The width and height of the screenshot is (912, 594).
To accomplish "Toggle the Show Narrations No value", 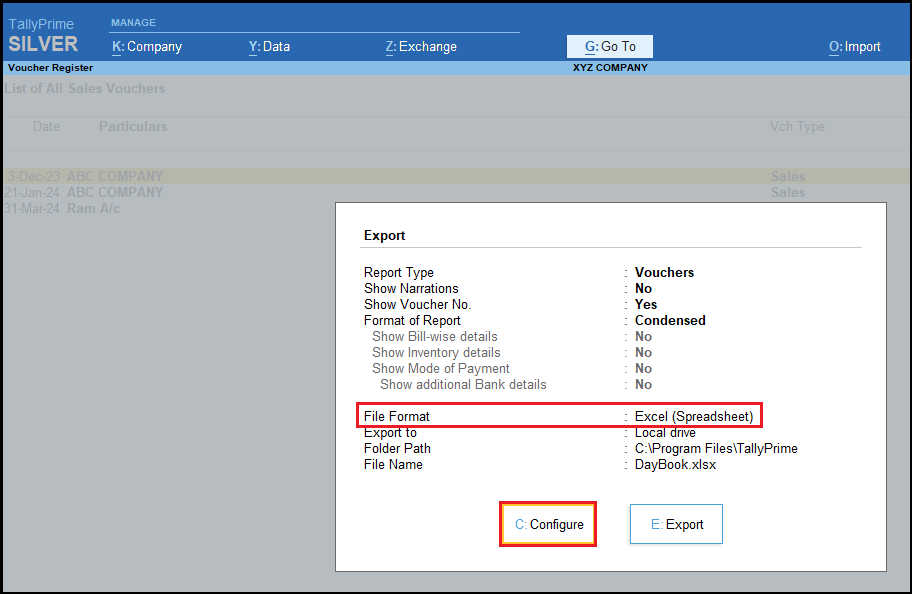I will pyautogui.click(x=643, y=288).
